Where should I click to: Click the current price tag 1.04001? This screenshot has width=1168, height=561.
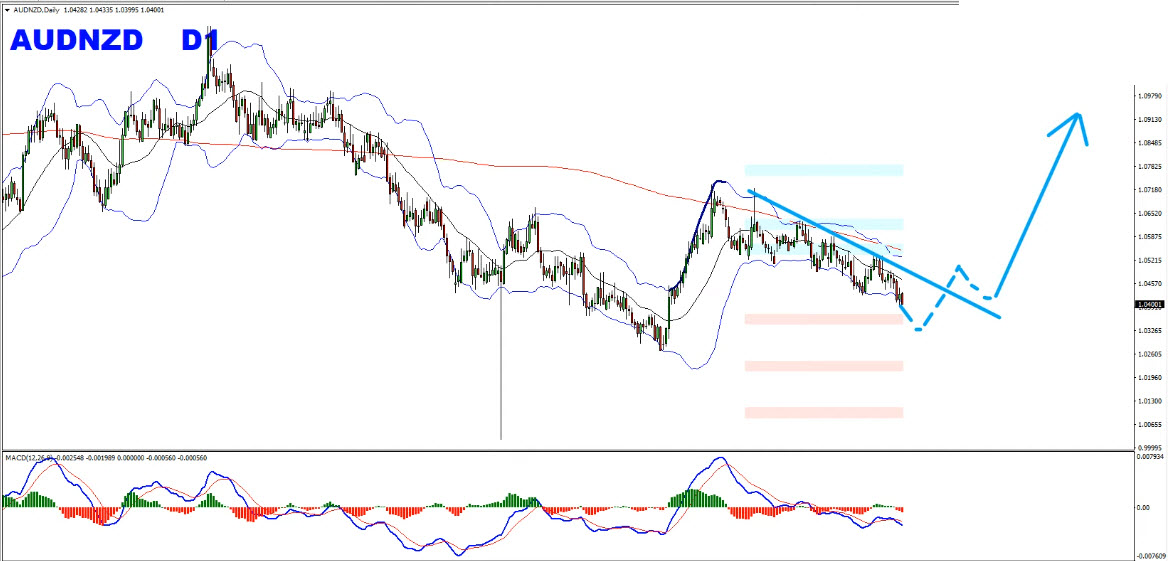(1150, 304)
